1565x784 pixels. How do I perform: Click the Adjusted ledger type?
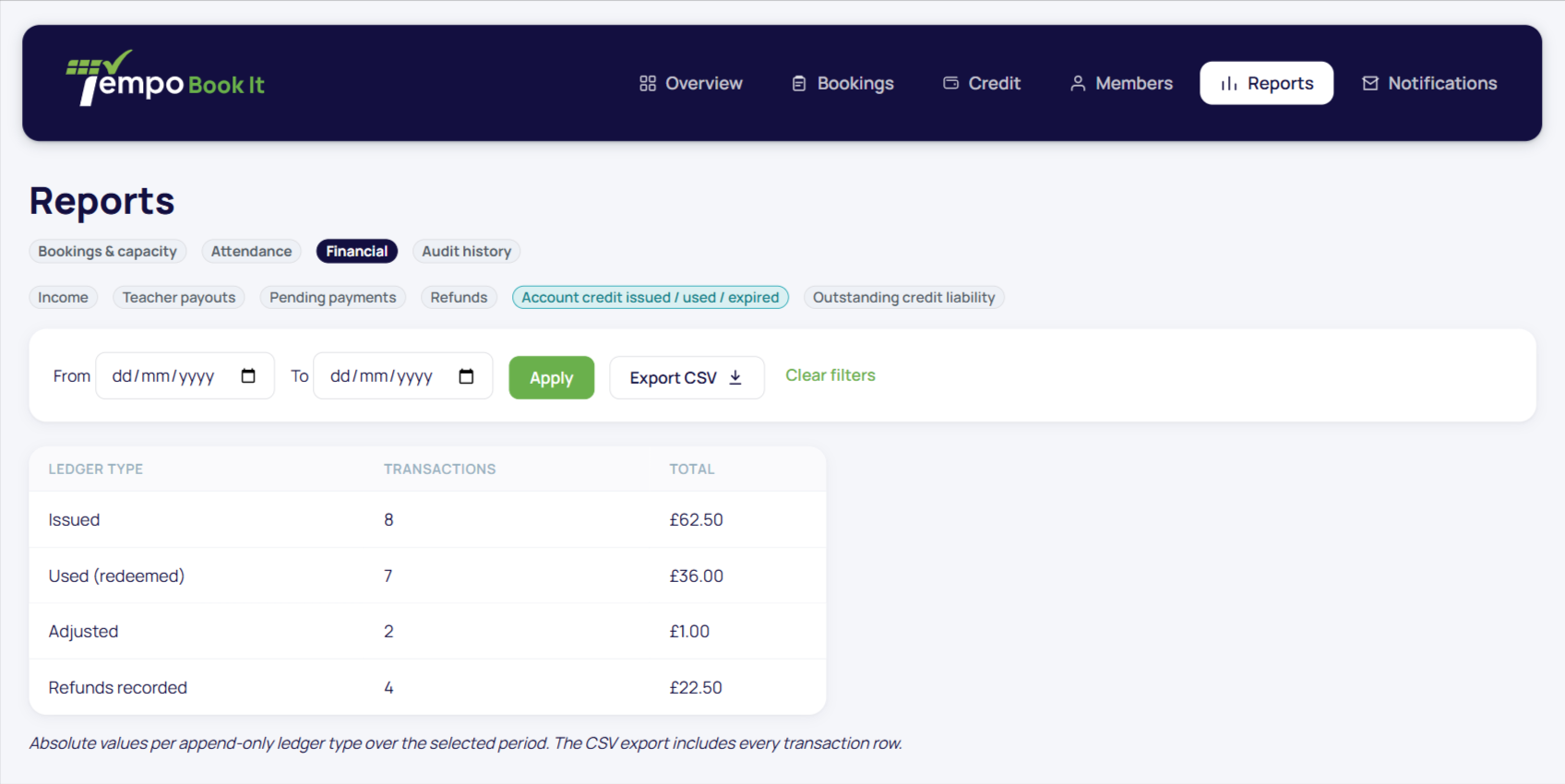coord(83,631)
